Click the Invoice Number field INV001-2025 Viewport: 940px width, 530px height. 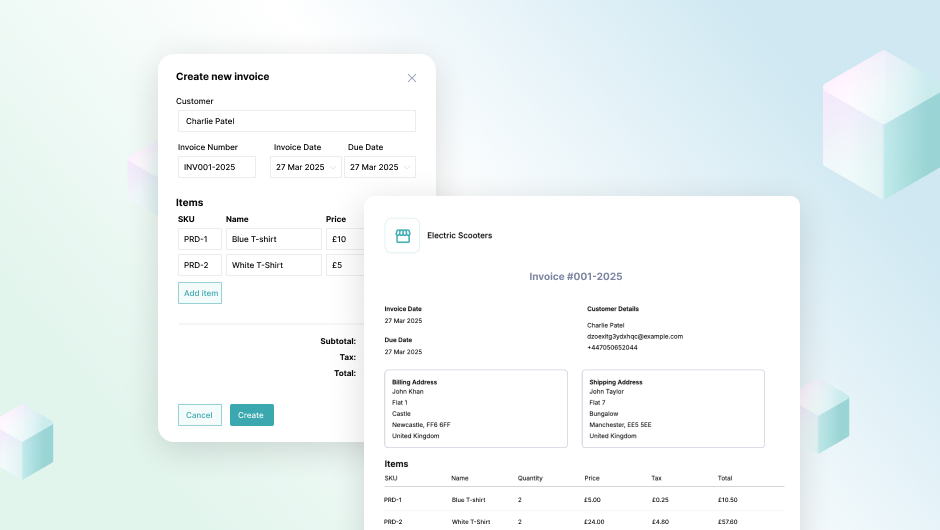(217, 167)
